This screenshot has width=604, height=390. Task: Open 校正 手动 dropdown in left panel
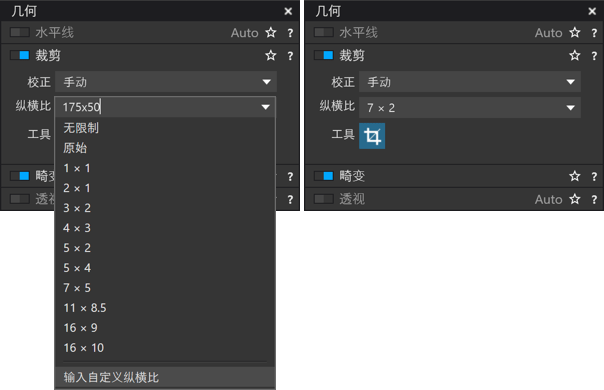coord(166,82)
